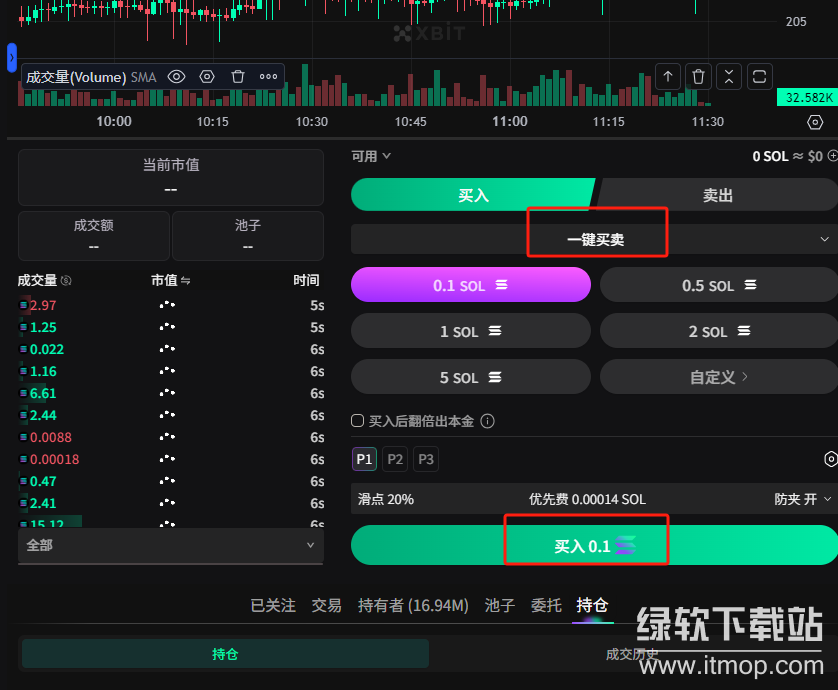Collapse the volume pane
Image resolution: width=838 pixels, height=690 pixels.
click(729, 76)
